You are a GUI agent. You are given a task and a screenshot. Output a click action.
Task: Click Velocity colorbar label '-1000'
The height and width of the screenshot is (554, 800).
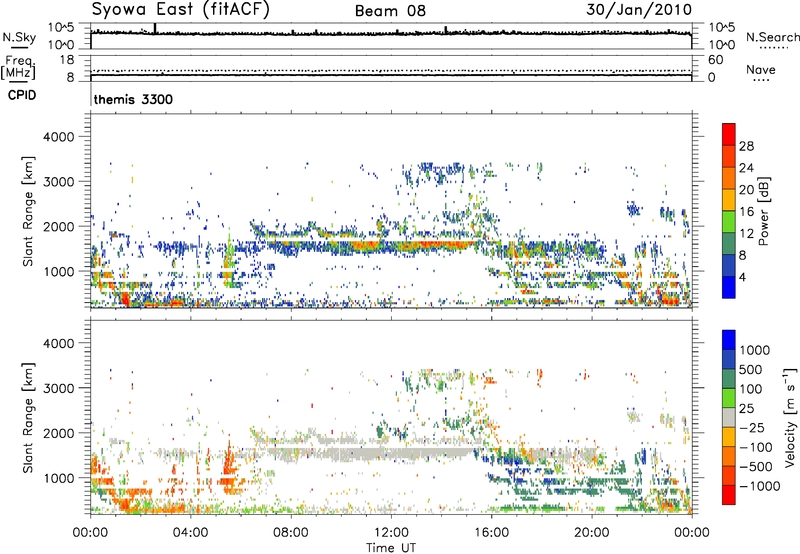coord(759,486)
